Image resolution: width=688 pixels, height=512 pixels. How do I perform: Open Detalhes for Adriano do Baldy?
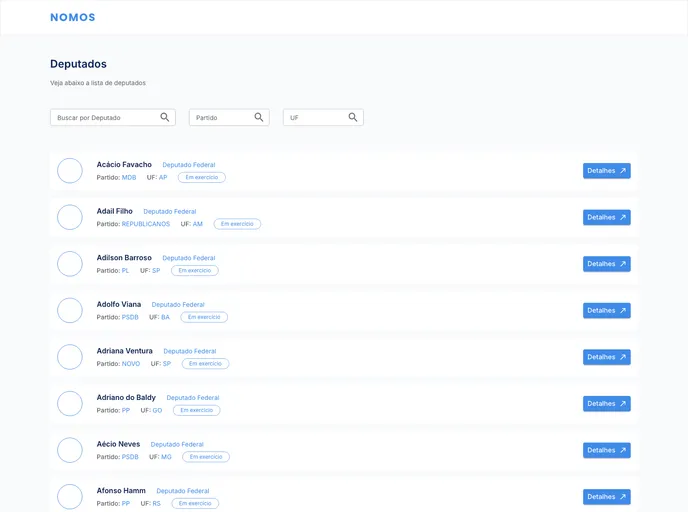606,404
